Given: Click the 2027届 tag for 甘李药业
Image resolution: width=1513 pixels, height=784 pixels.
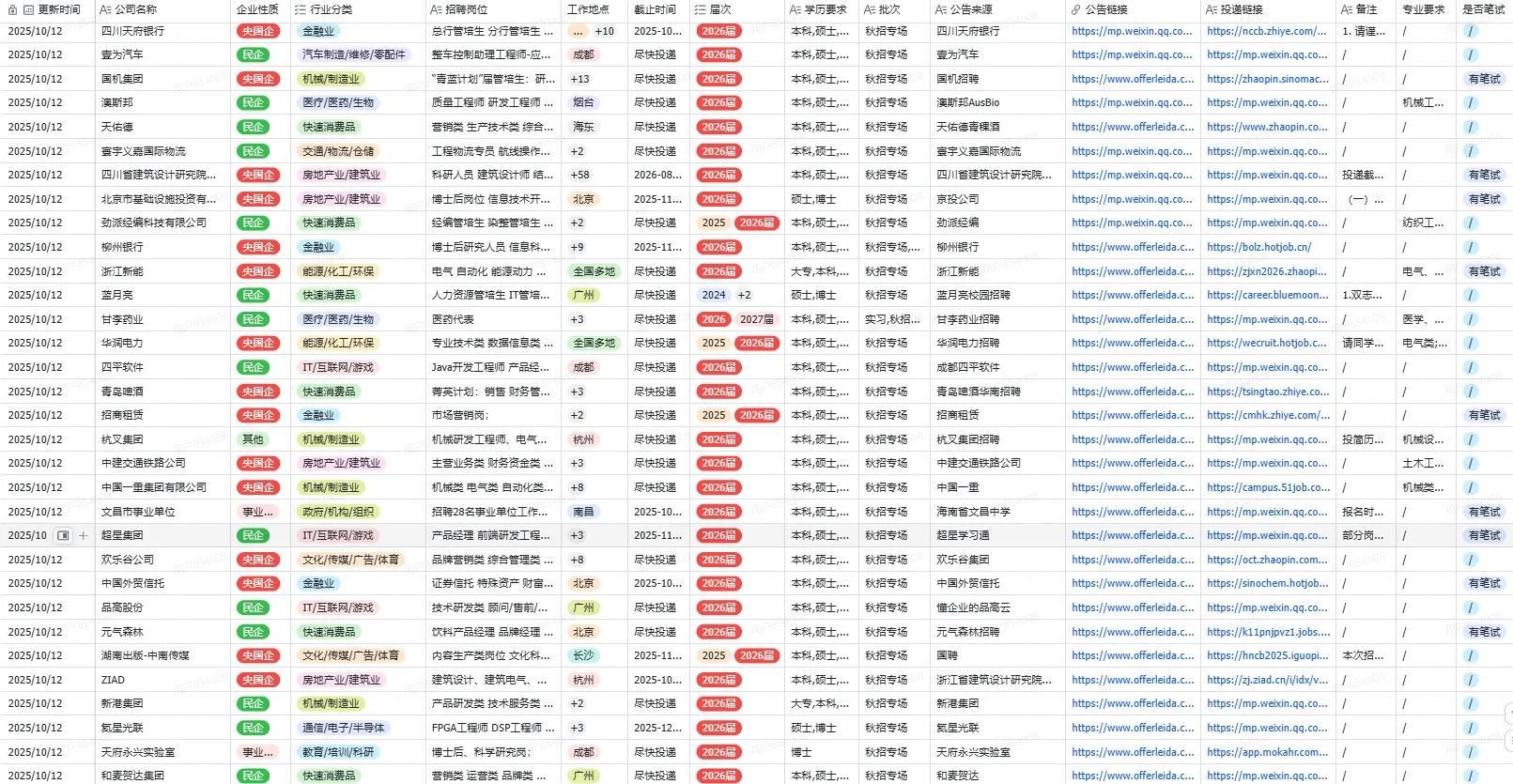Looking at the screenshot, I should (757, 319).
